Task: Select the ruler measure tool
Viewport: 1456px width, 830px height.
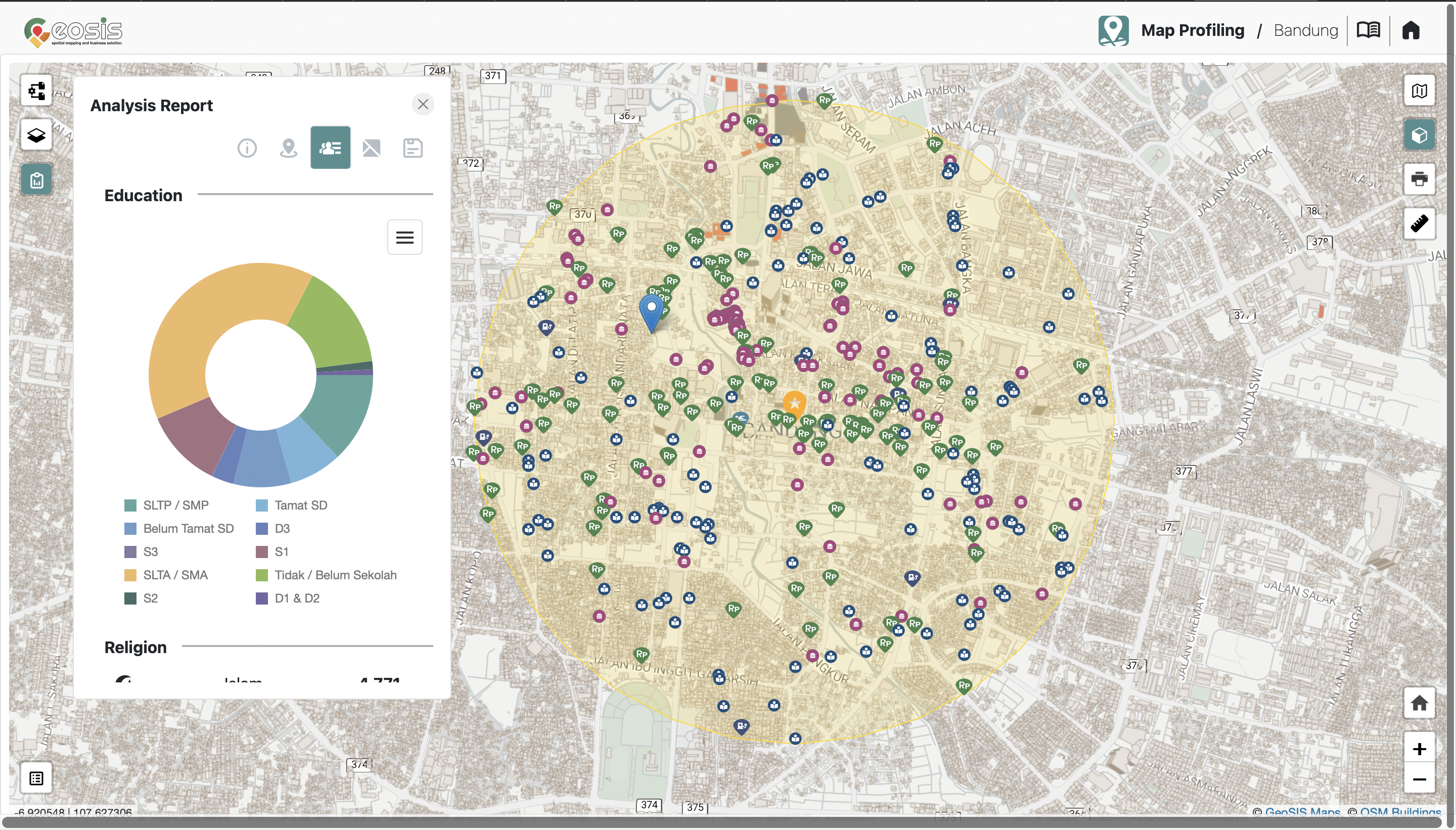Action: pos(1419,223)
